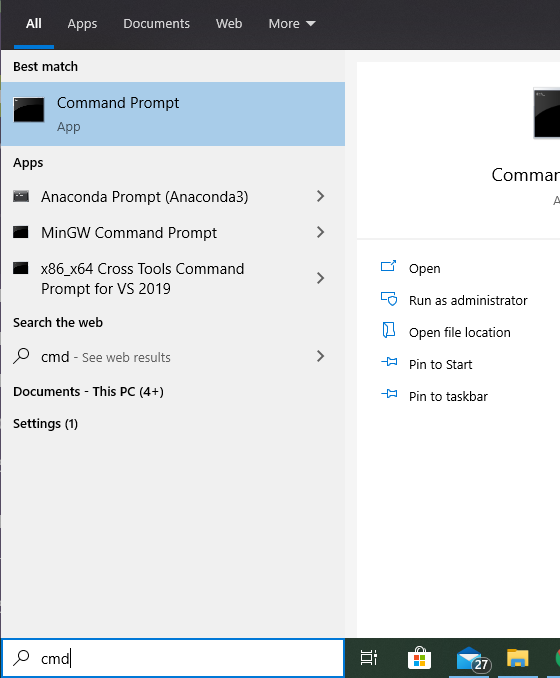Expand the MinGW Command Prompt chevron
This screenshot has height=678, width=560.
click(320, 232)
